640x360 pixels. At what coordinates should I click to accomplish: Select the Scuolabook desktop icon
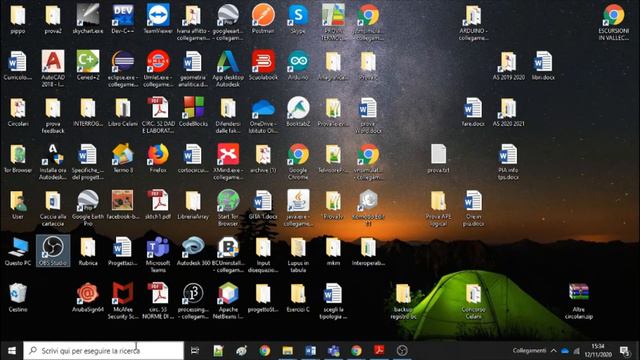pos(263,65)
